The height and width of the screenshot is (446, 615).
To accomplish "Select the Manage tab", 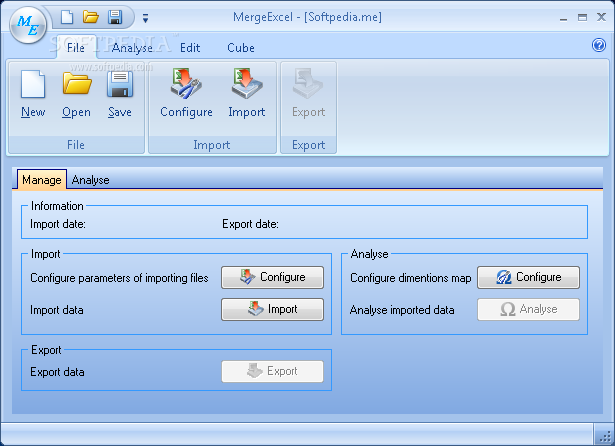I will pyautogui.click(x=42, y=180).
